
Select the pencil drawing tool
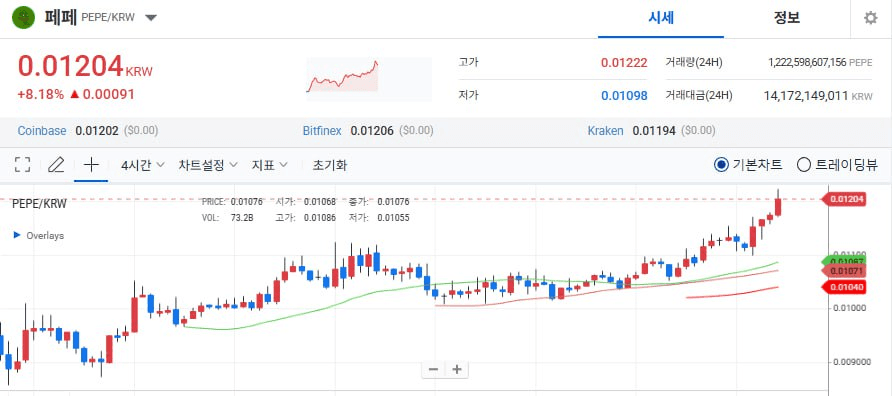[56, 165]
